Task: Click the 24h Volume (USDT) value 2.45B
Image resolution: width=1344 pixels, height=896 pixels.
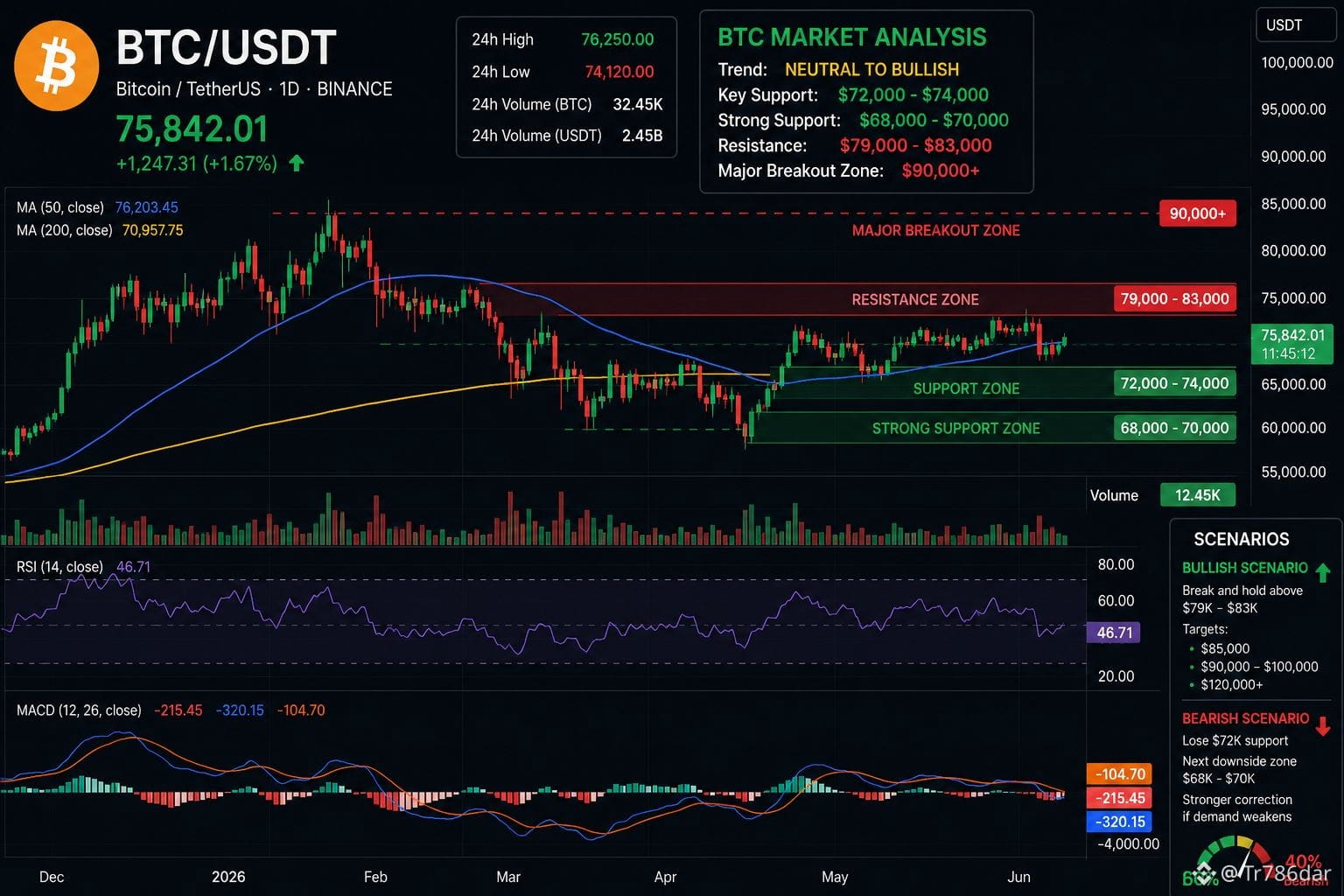Action: pyautogui.click(x=641, y=136)
